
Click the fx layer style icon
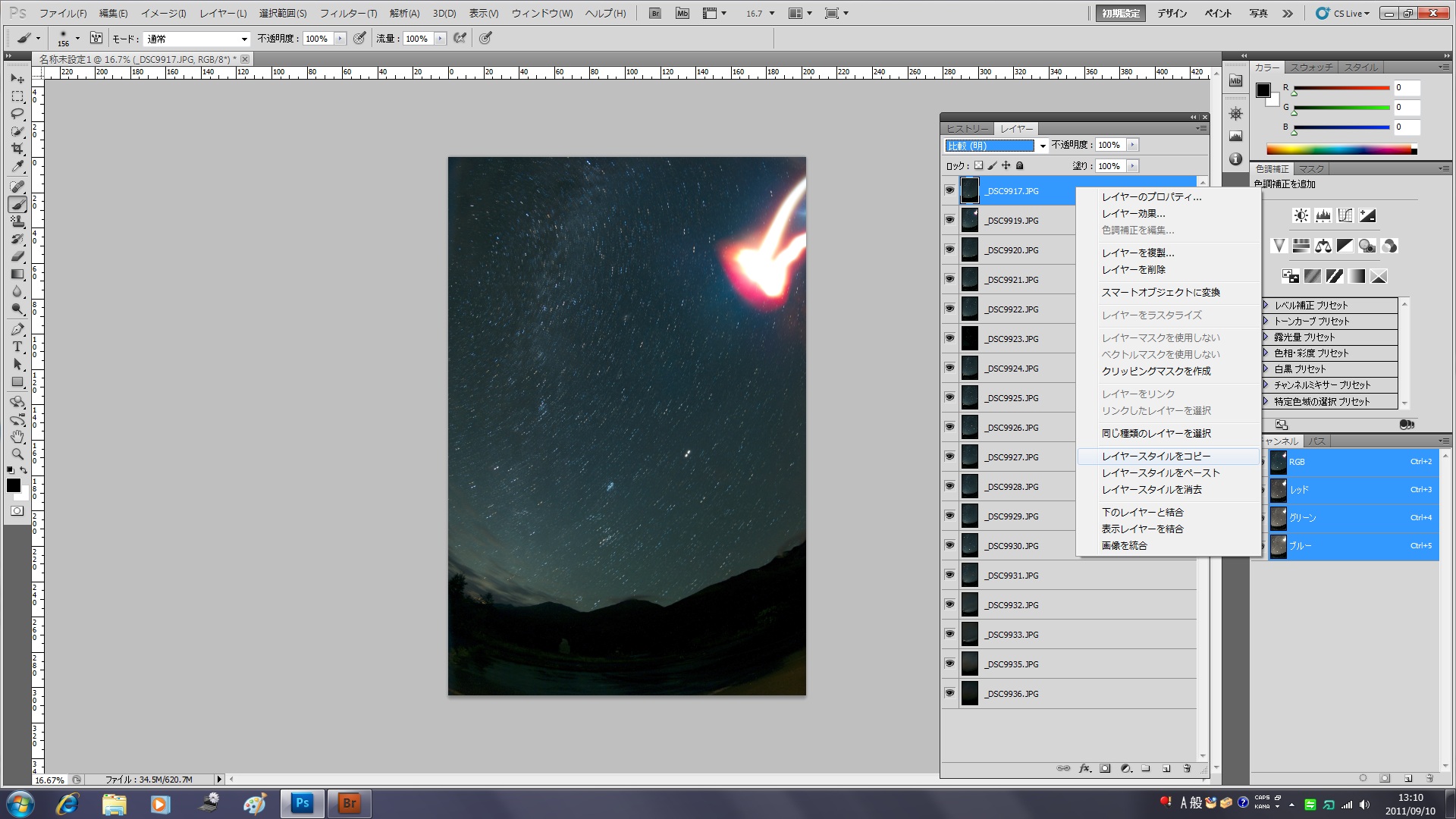pyautogui.click(x=1085, y=768)
